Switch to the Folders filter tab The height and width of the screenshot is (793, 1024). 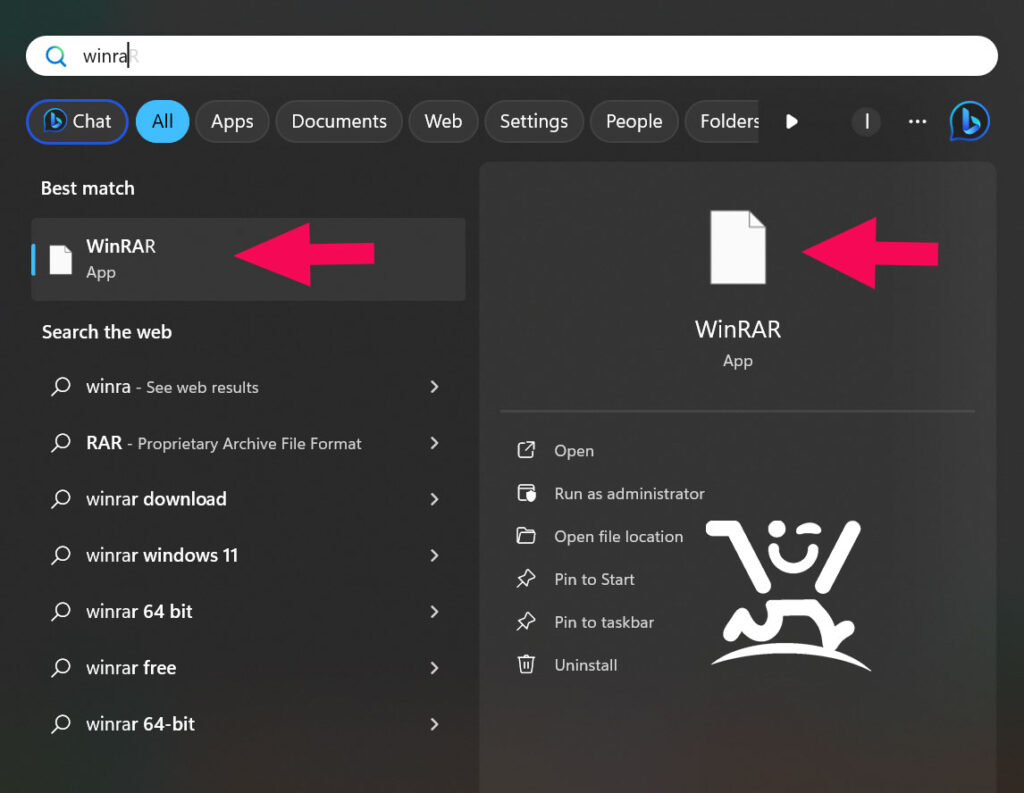[x=722, y=121]
